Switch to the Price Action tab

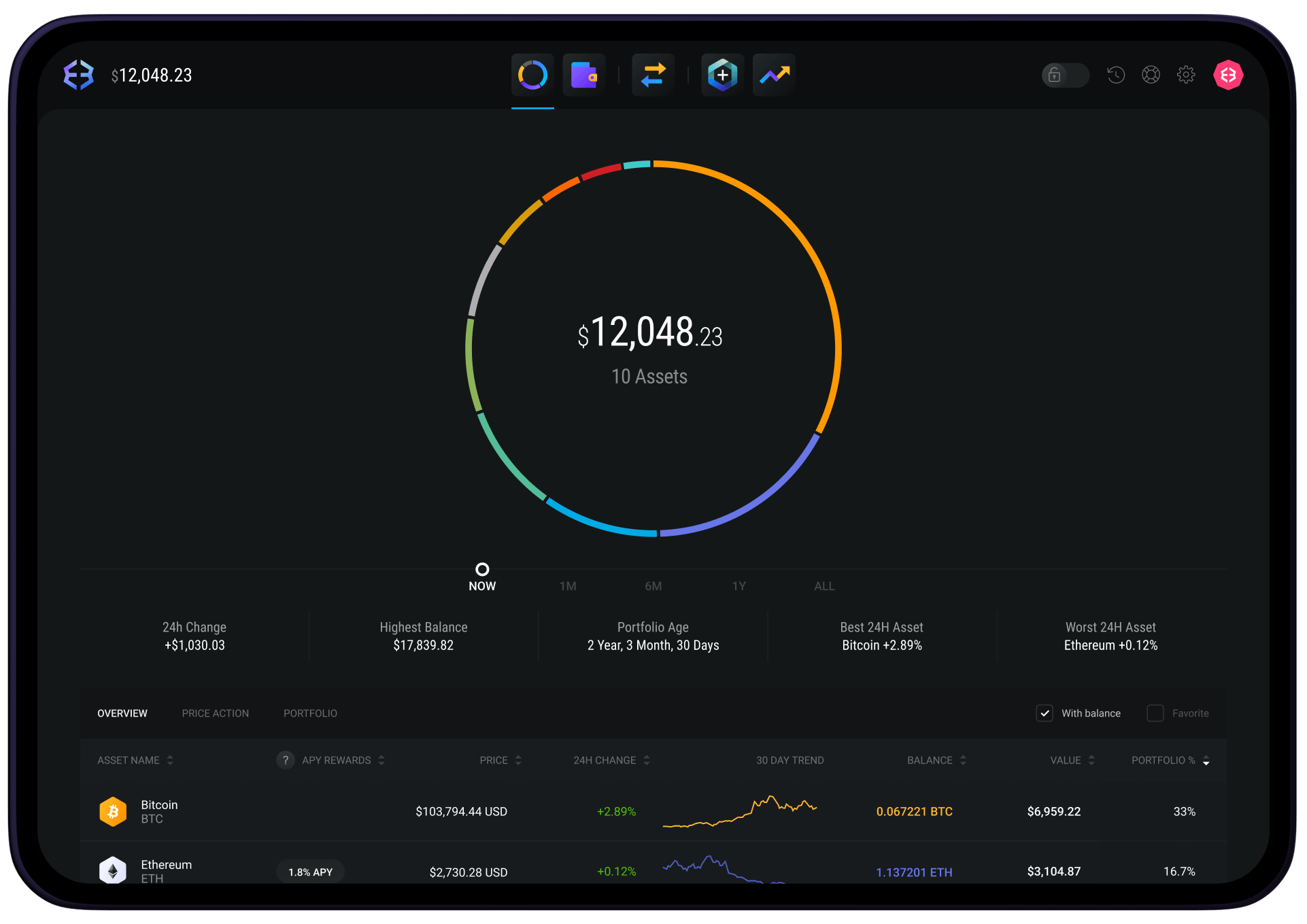[x=215, y=713]
